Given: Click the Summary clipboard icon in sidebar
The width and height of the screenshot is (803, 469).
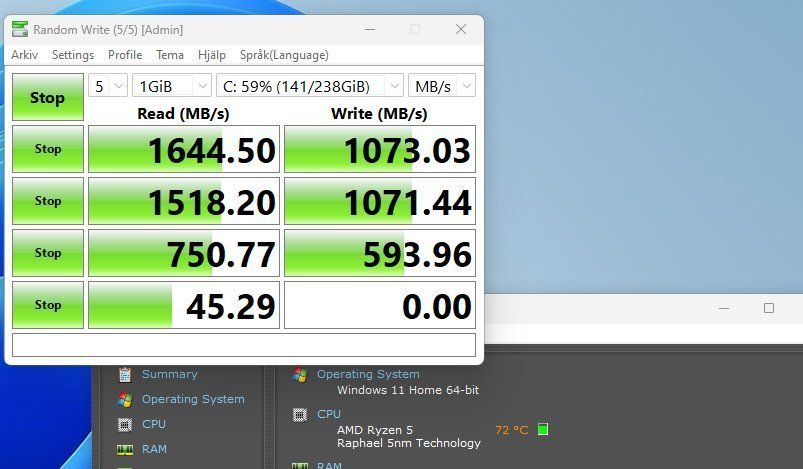Looking at the screenshot, I should click(x=124, y=374).
